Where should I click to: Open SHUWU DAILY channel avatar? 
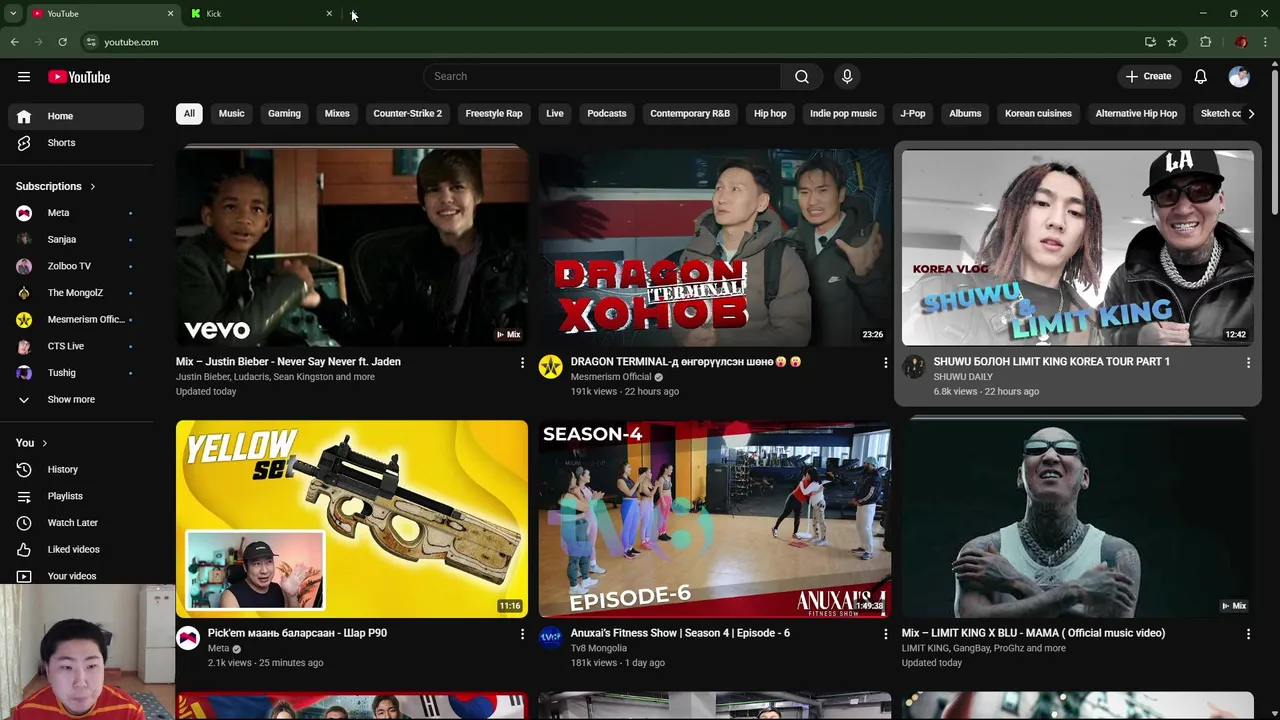914,367
